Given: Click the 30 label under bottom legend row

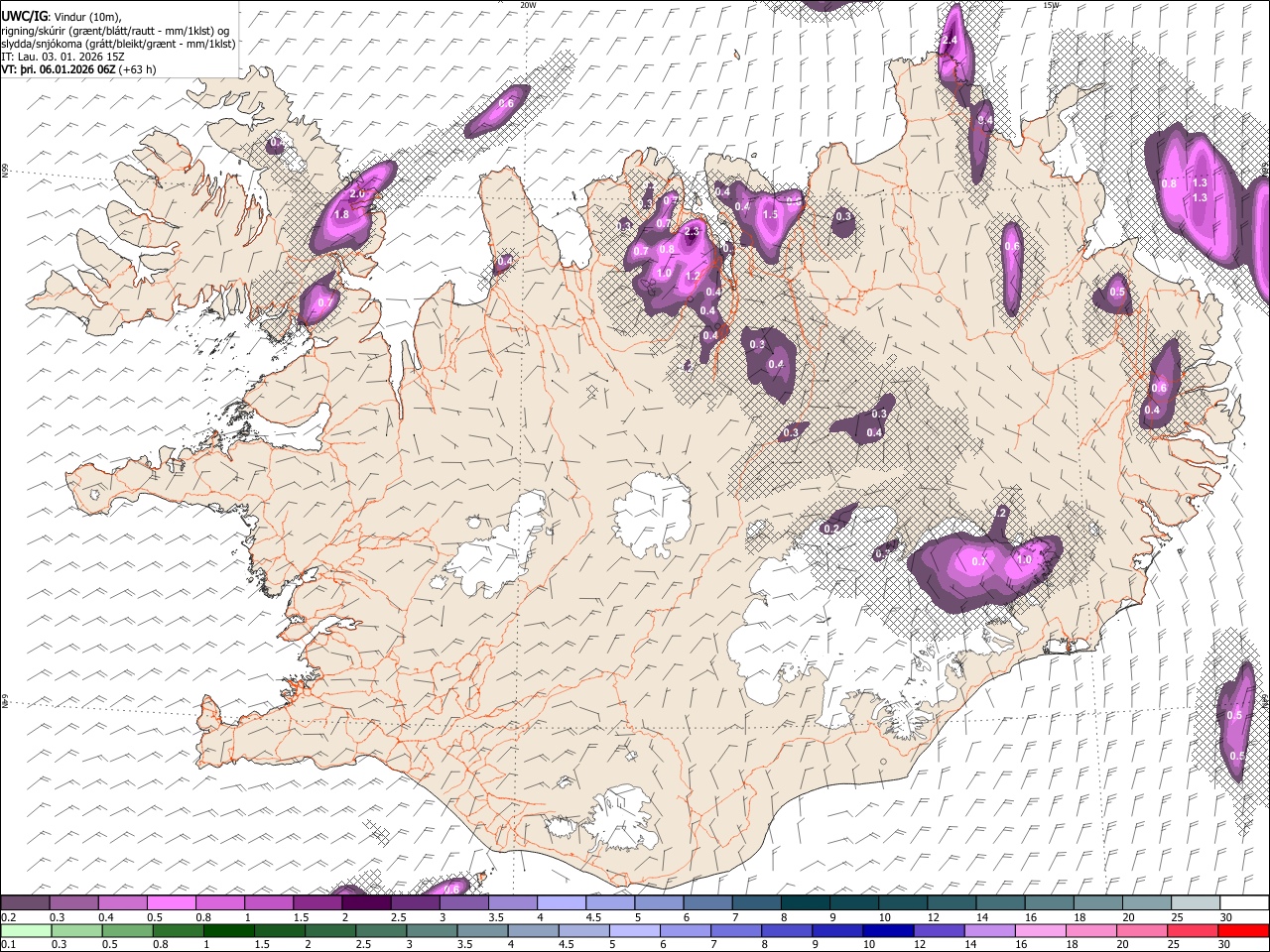Looking at the screenshot, I should (x=1224, y=944).
